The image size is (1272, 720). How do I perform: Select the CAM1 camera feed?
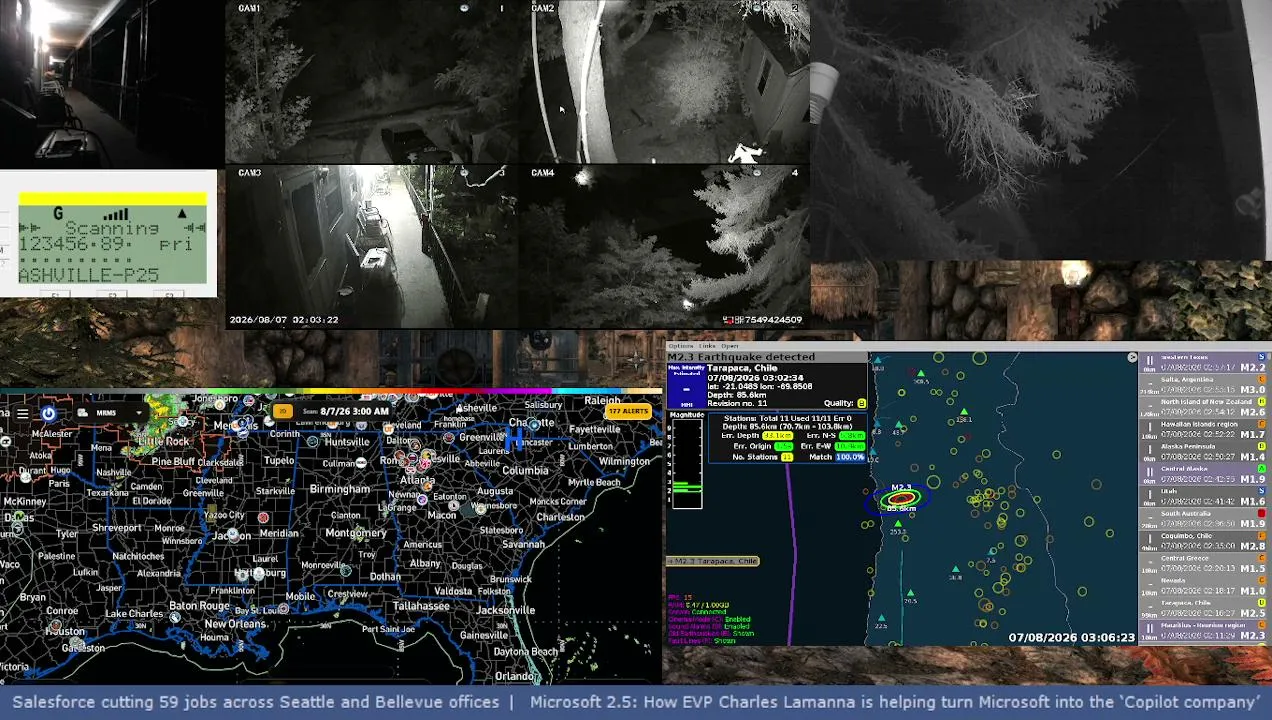(372, 82)
